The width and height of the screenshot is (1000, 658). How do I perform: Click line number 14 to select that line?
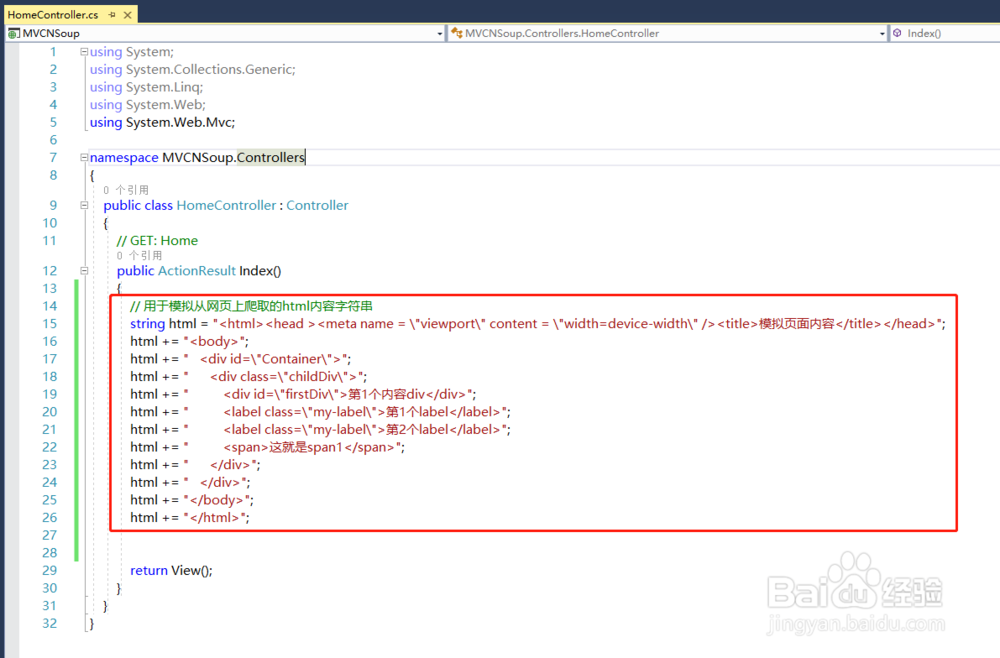pos(48,305)
